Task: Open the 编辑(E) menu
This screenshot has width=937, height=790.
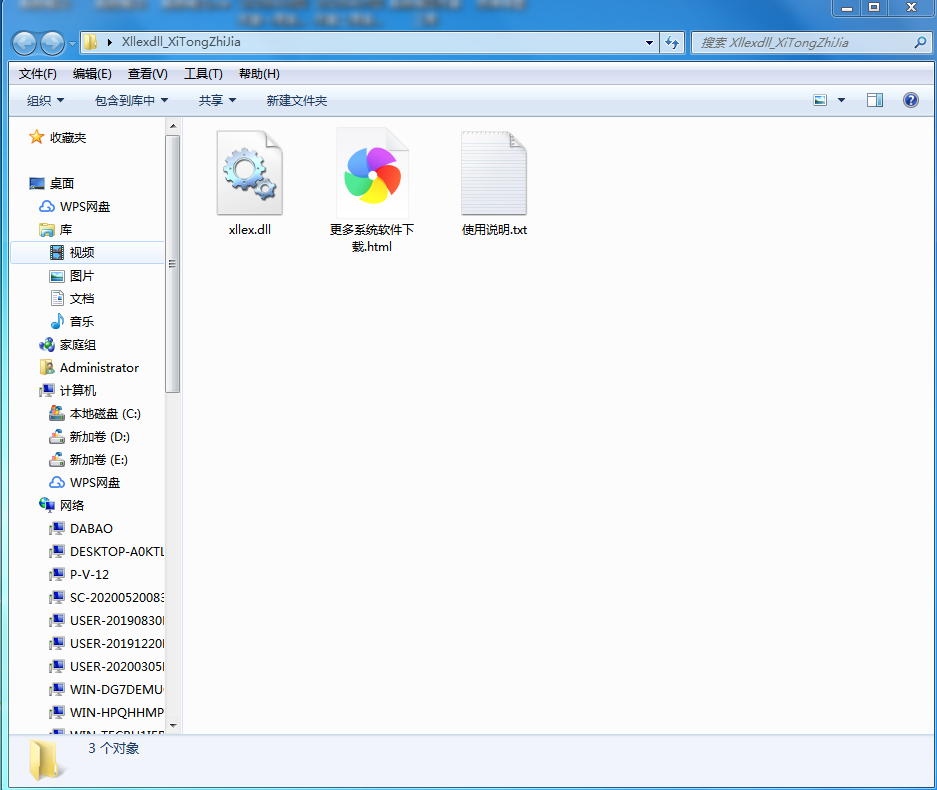Action: click(x=92, y=74)
